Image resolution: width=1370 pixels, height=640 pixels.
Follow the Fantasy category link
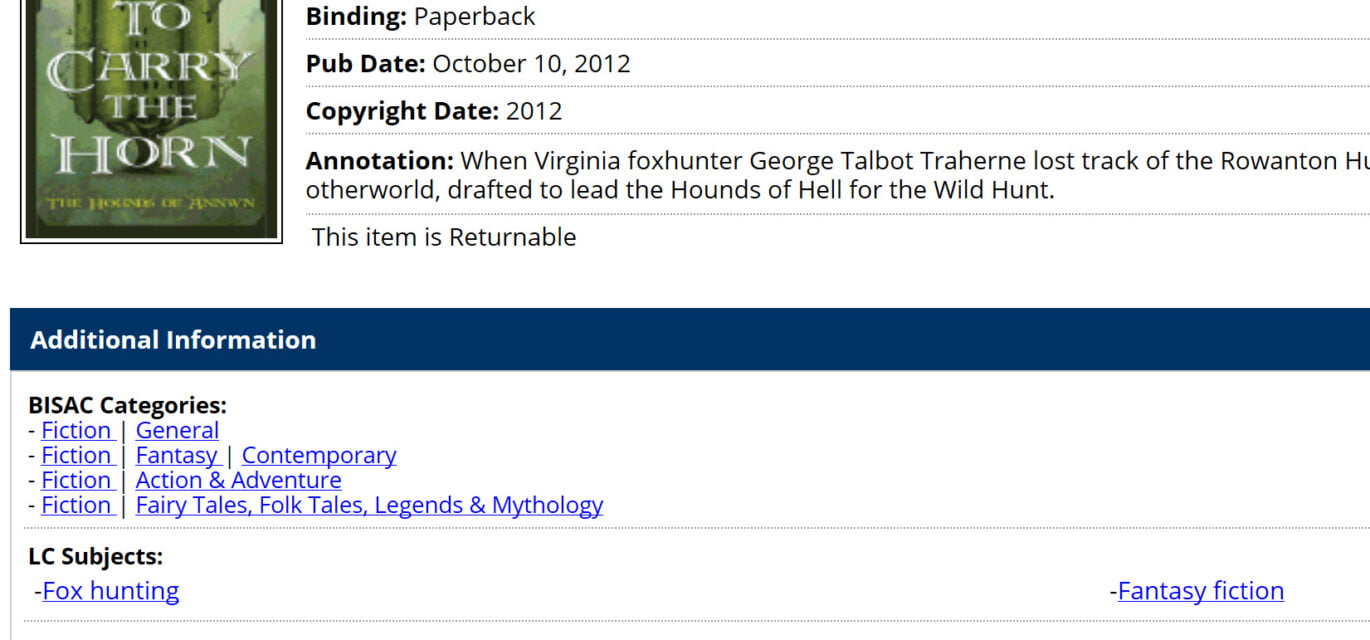coord(176,456)
